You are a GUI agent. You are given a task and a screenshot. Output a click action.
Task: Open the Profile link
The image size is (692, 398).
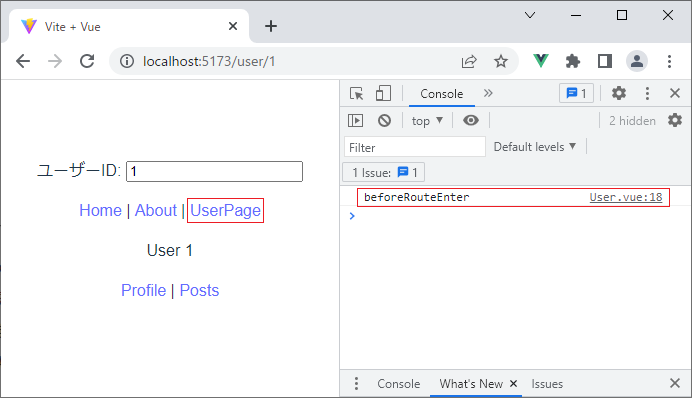[x=143, y=290]
